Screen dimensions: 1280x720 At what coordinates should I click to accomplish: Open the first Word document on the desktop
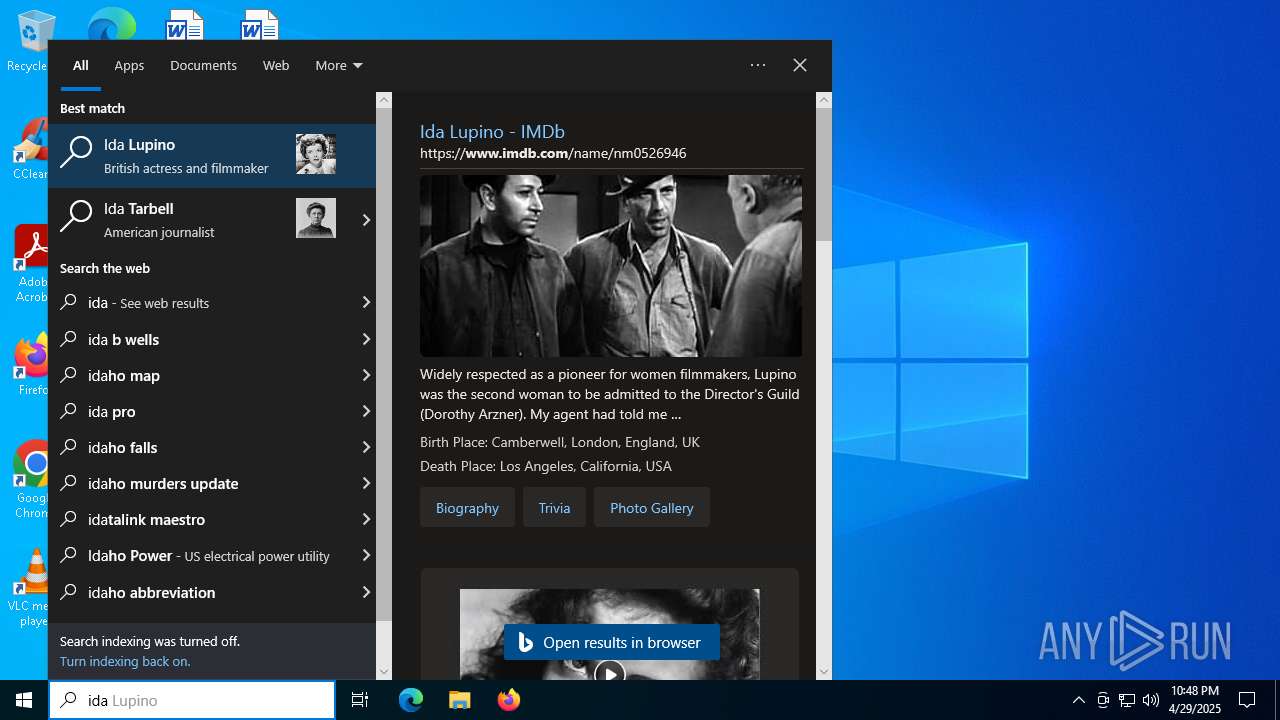[x=184, y=24]
